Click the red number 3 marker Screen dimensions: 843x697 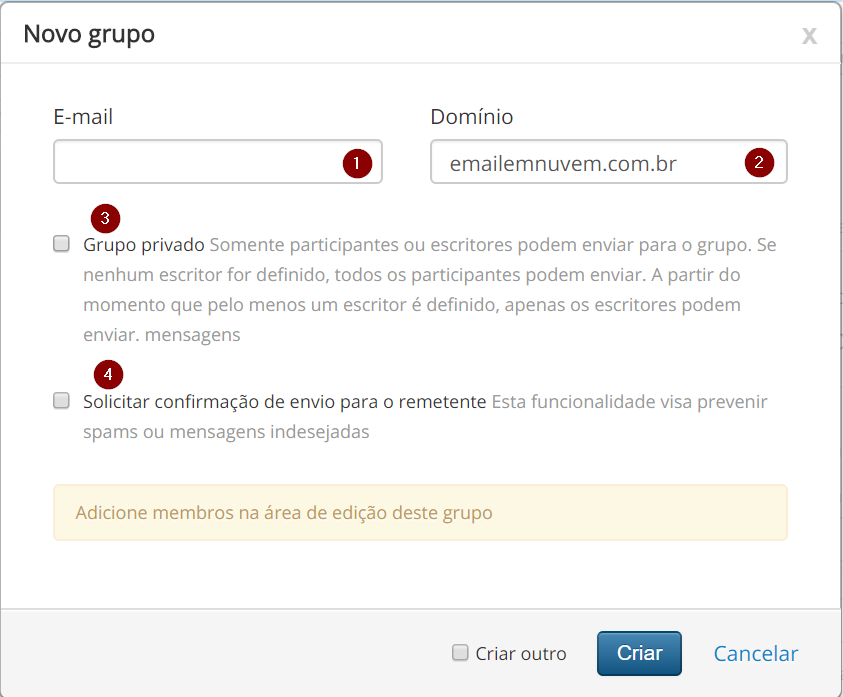[x=105, y=217]
